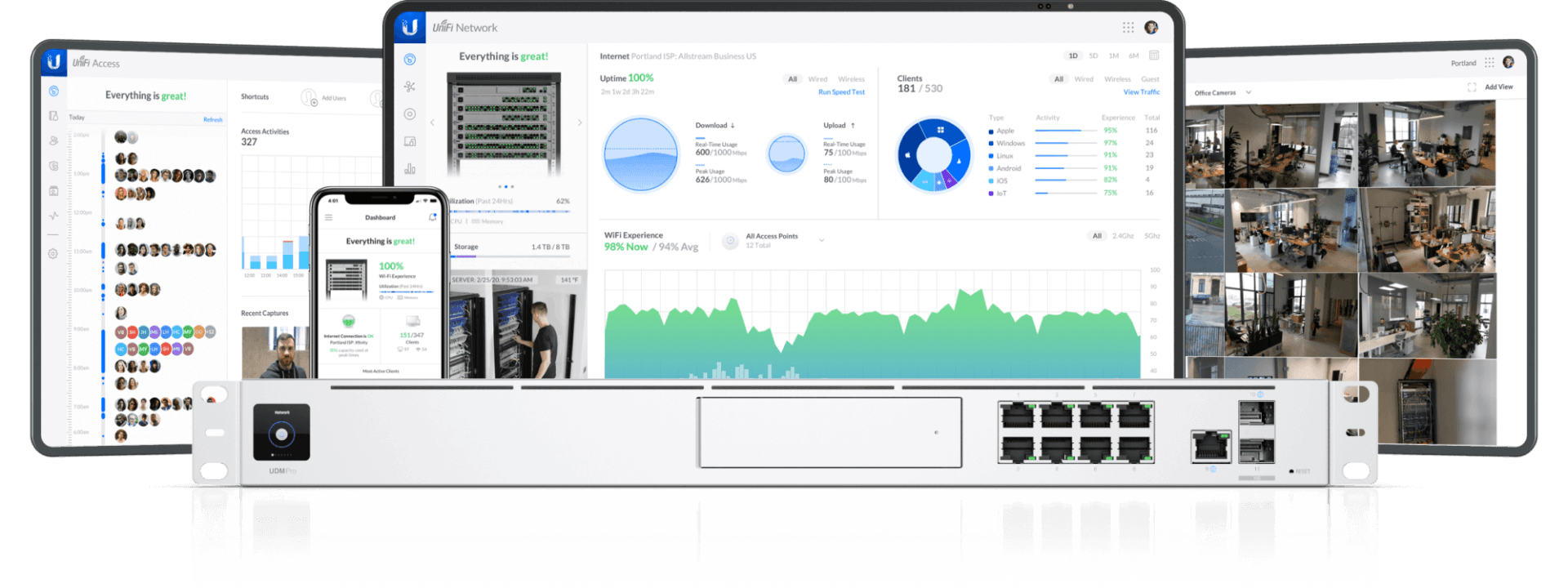Screen dimensions: 1568x588
Task: Show next device with right chevron arrow
Action: coord(580,122)
